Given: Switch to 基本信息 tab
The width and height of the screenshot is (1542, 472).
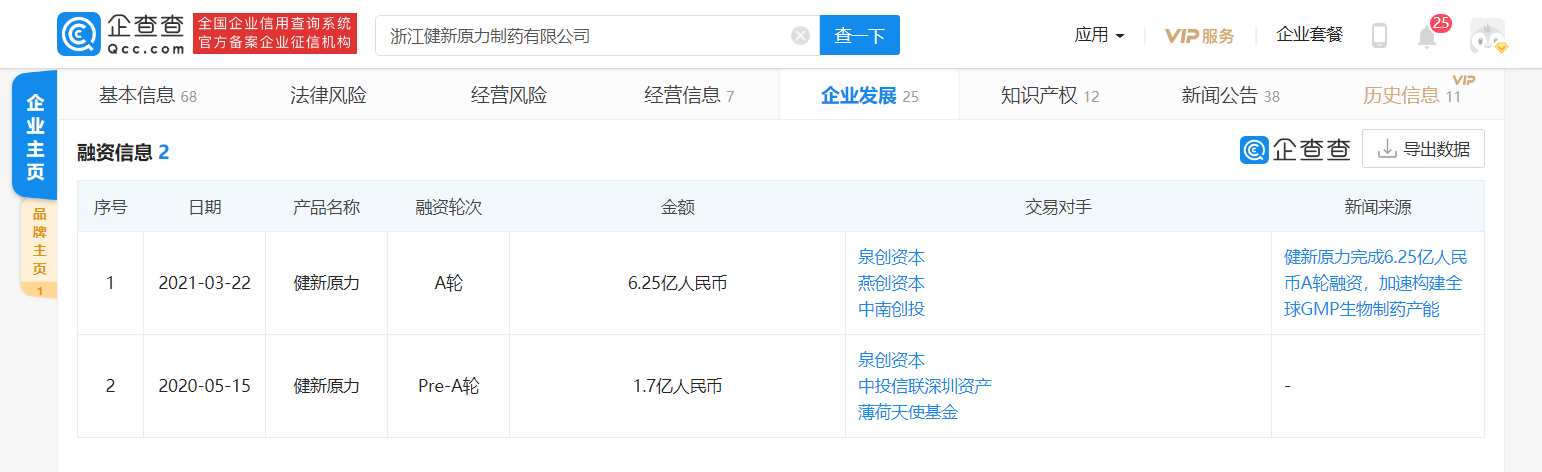Looking at the screenshot, I should coord(148,96).
